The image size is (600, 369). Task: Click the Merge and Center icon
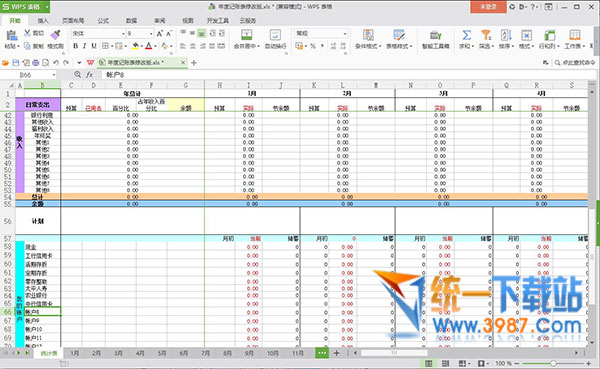[247, 35]
